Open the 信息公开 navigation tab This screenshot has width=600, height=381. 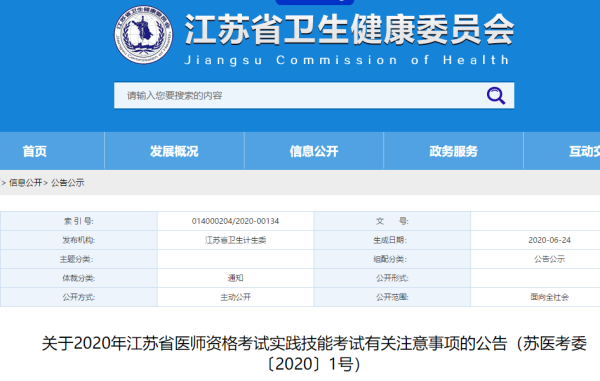(314, 151)
